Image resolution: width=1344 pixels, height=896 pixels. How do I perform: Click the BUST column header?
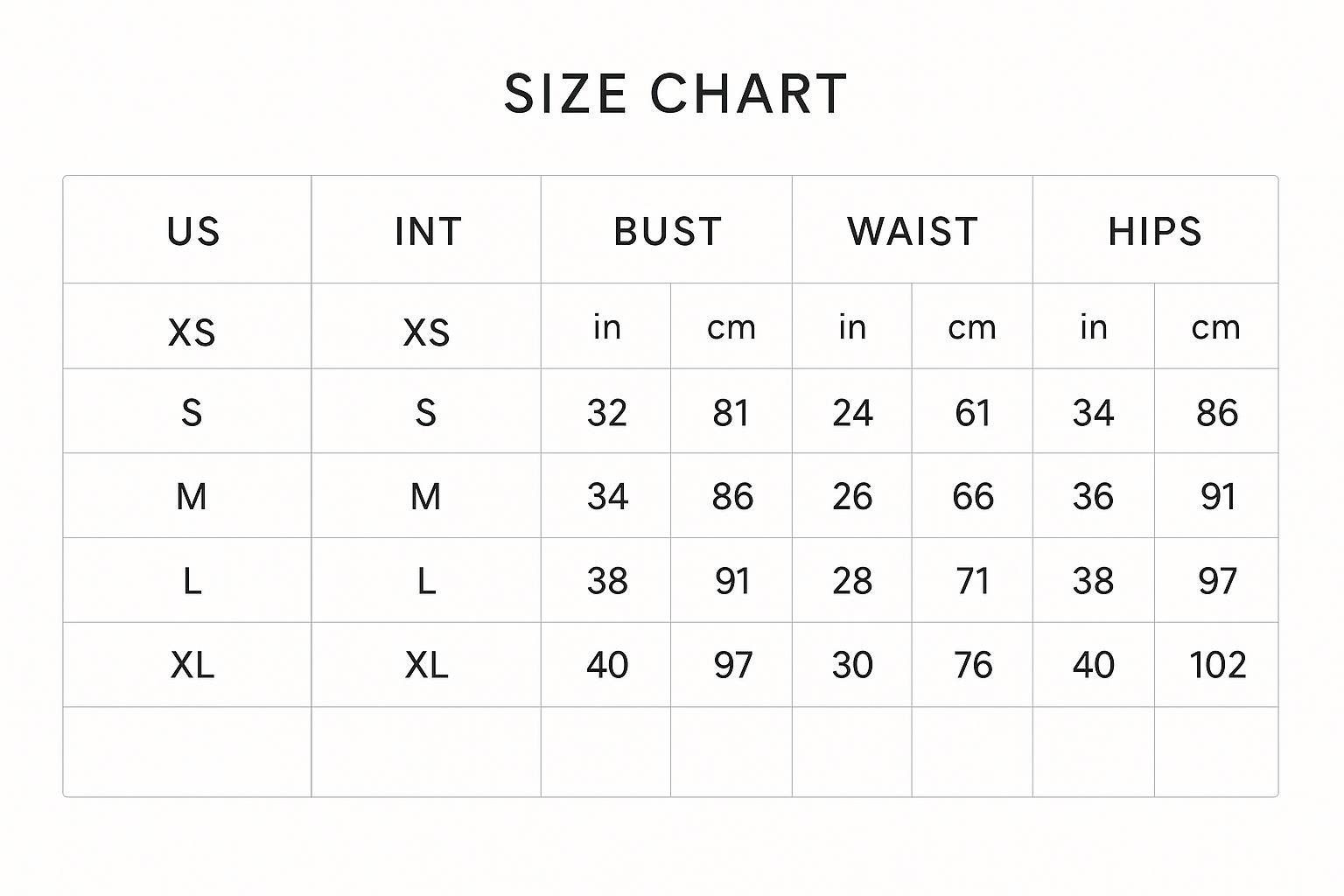click(x=668, y=232)
